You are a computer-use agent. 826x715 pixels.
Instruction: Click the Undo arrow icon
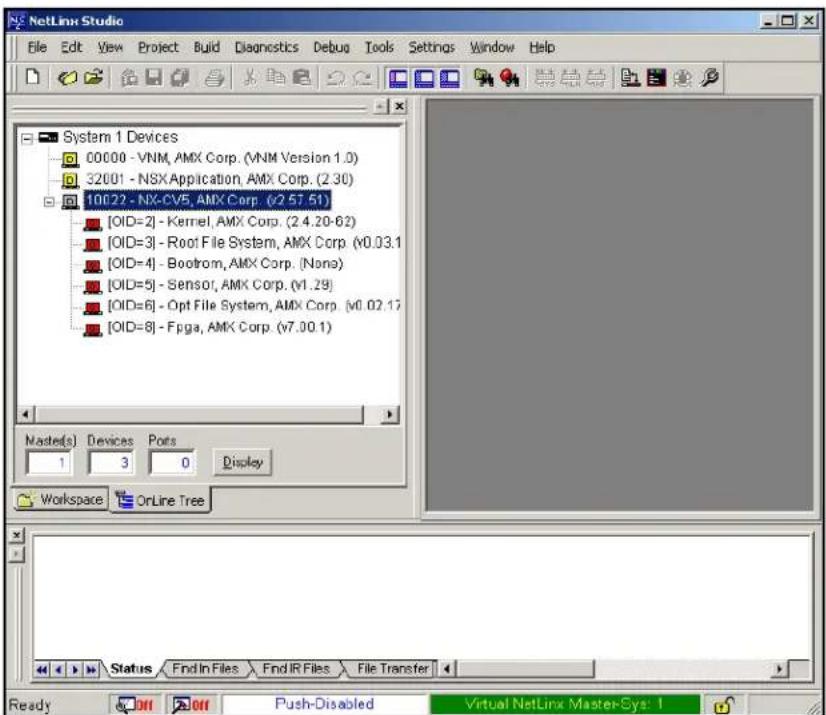pos(336,78)
